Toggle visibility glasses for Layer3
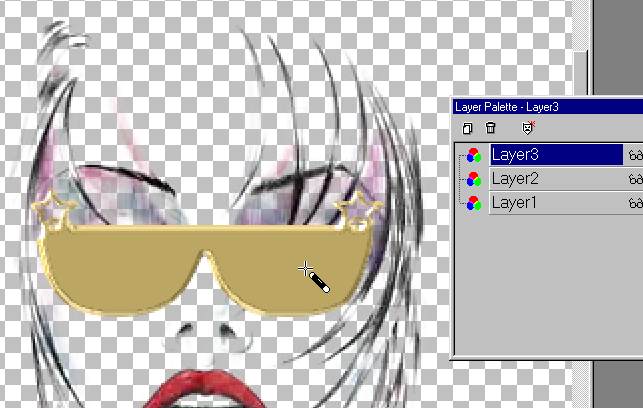 [x=636, y=155]
